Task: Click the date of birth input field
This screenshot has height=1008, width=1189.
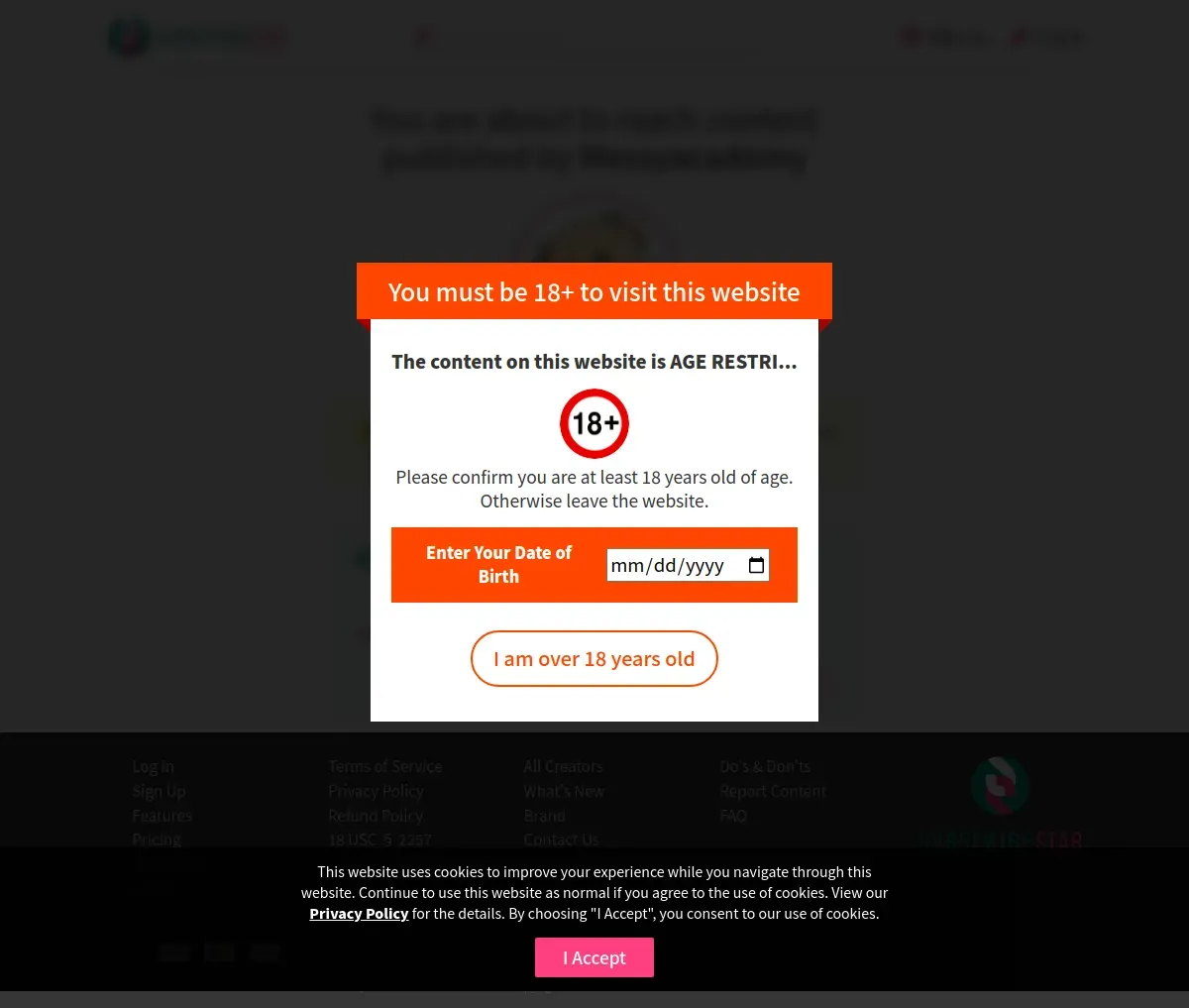Action: tap(688, 565)
